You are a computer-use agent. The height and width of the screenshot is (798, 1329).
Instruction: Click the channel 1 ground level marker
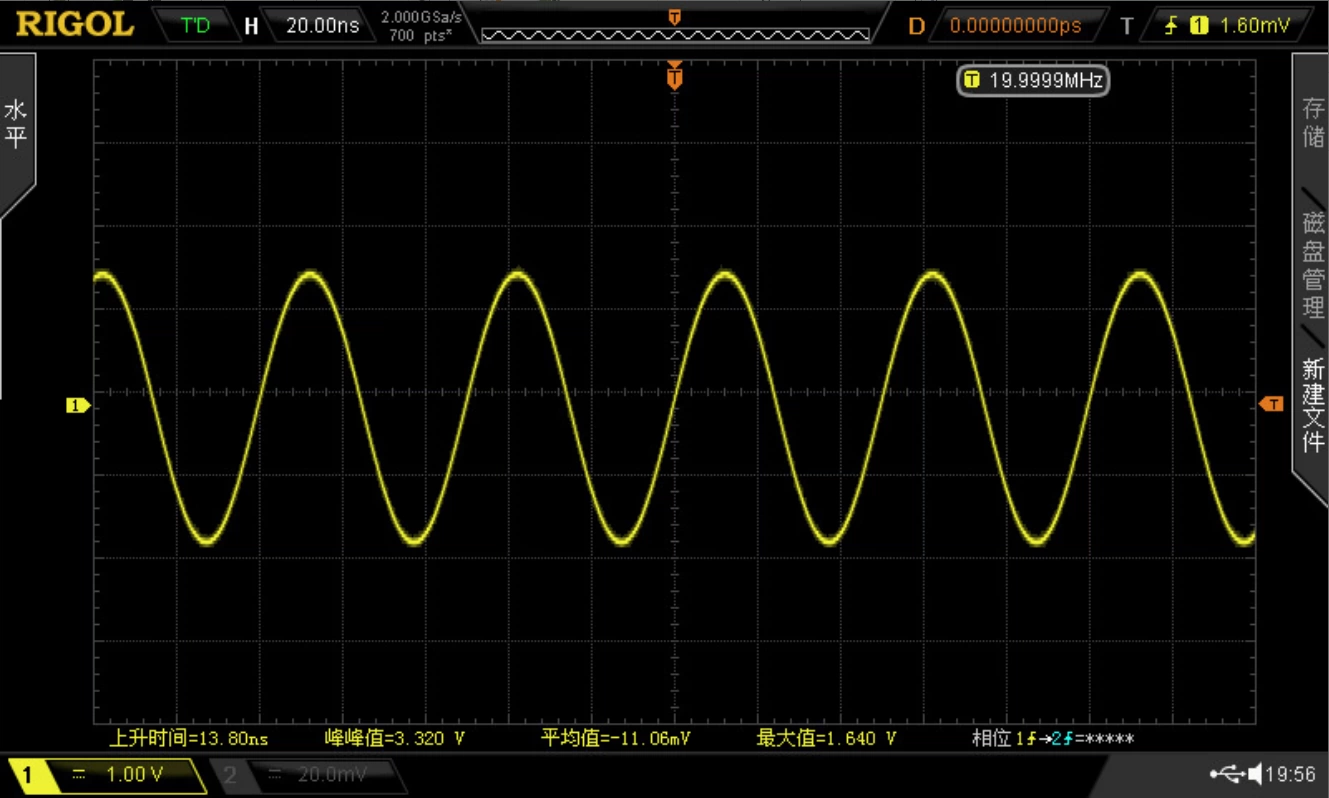tap(78, 405)
